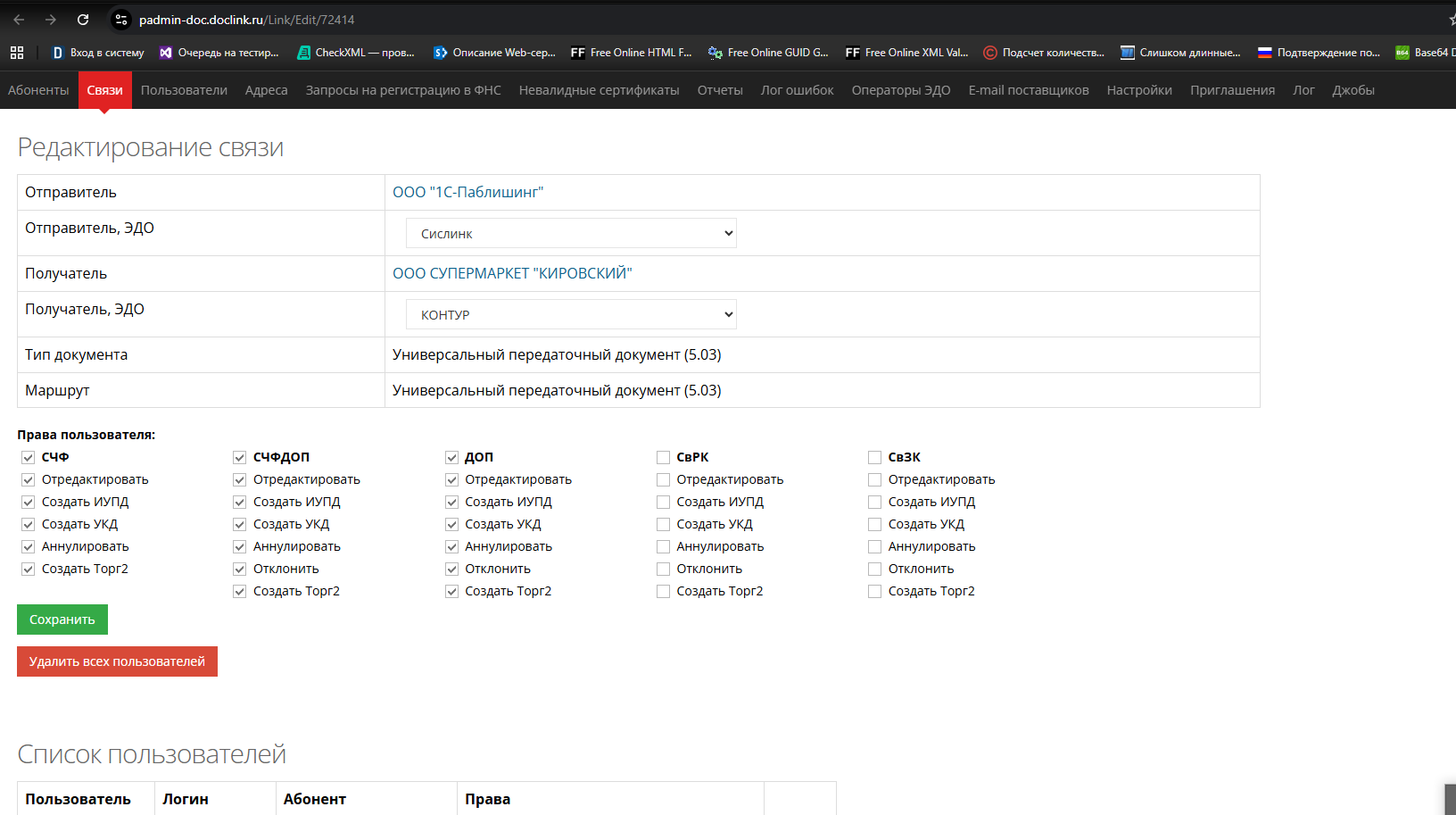Open the CheckXML bookmark
This screenshot has width=1456, height=815.
[x=356, y=53]
